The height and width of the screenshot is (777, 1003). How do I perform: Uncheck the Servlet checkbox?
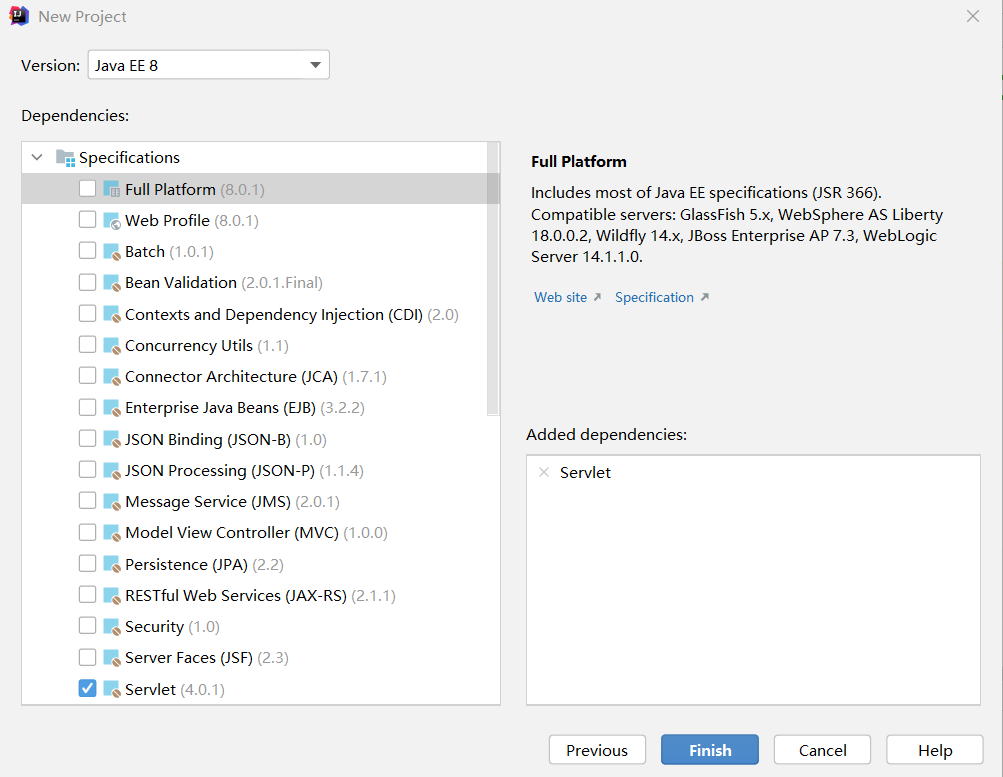(88, 688)
